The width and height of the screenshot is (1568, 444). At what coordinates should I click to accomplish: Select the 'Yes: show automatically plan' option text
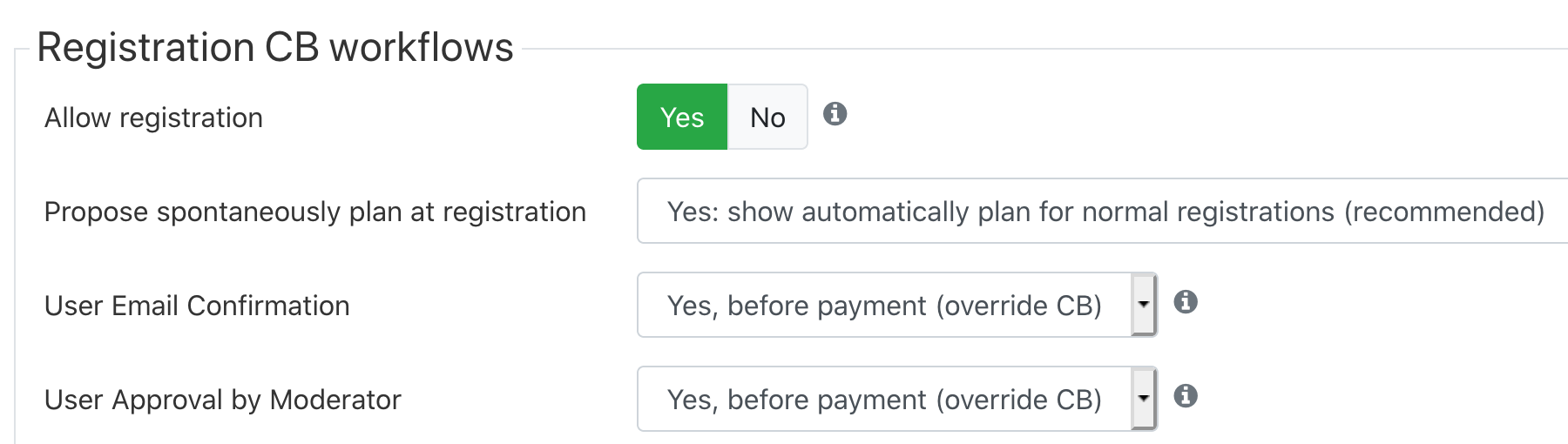1105,212
